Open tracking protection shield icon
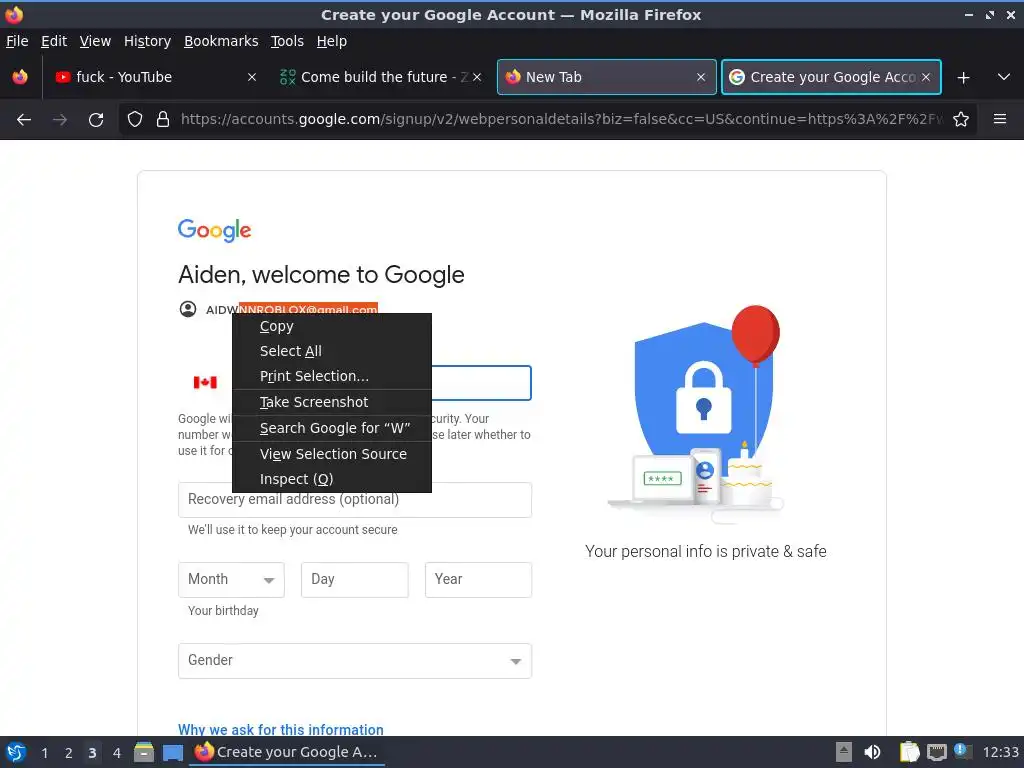The height and width of the screenshot is (768, 1024). (x=135, y=120)
